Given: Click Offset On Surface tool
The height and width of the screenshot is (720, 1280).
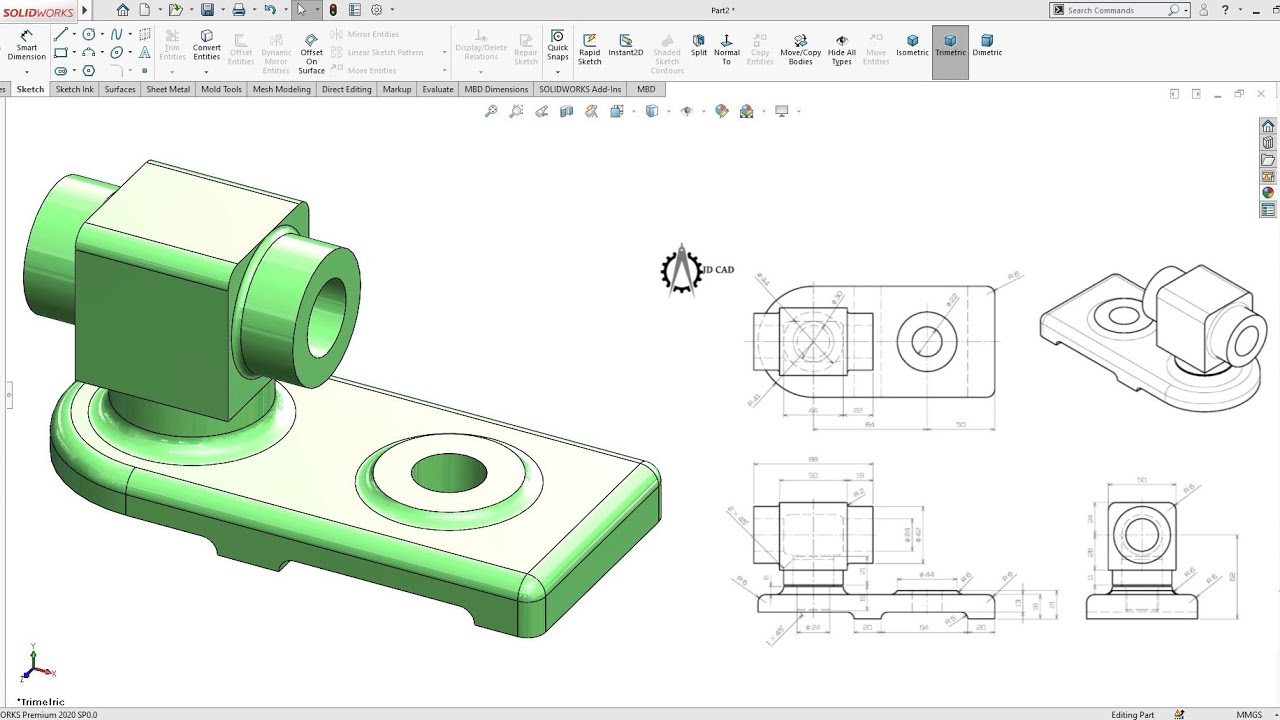Looking at the screenshot, I should (x=311, y=53).
